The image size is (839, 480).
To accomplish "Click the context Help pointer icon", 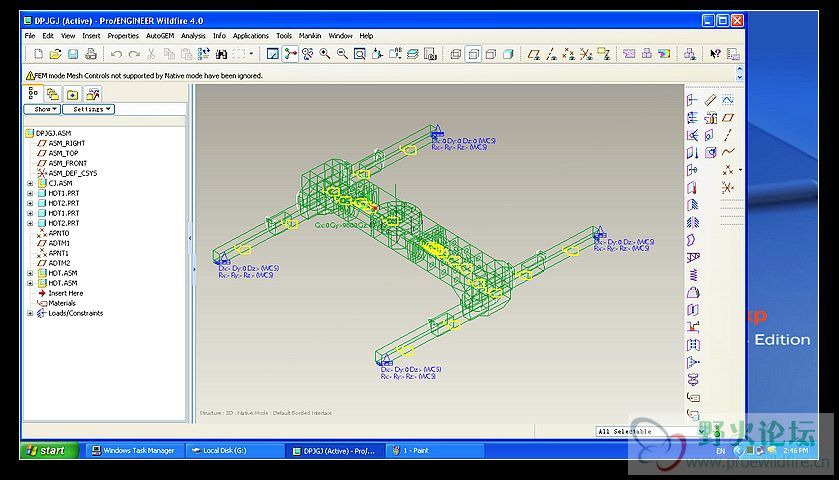I will point(715,54).
